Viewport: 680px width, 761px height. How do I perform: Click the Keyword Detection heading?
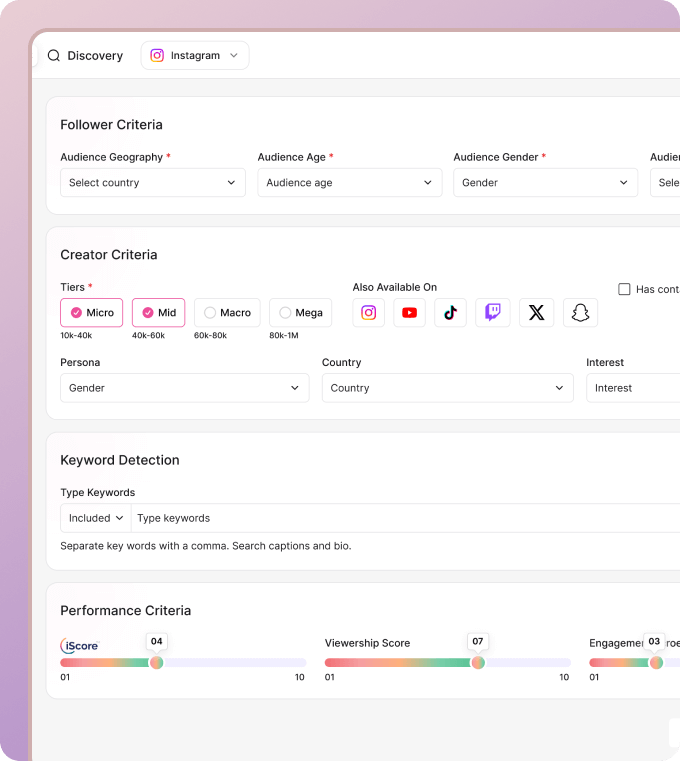pyautogui.click(x=120, y=460)
